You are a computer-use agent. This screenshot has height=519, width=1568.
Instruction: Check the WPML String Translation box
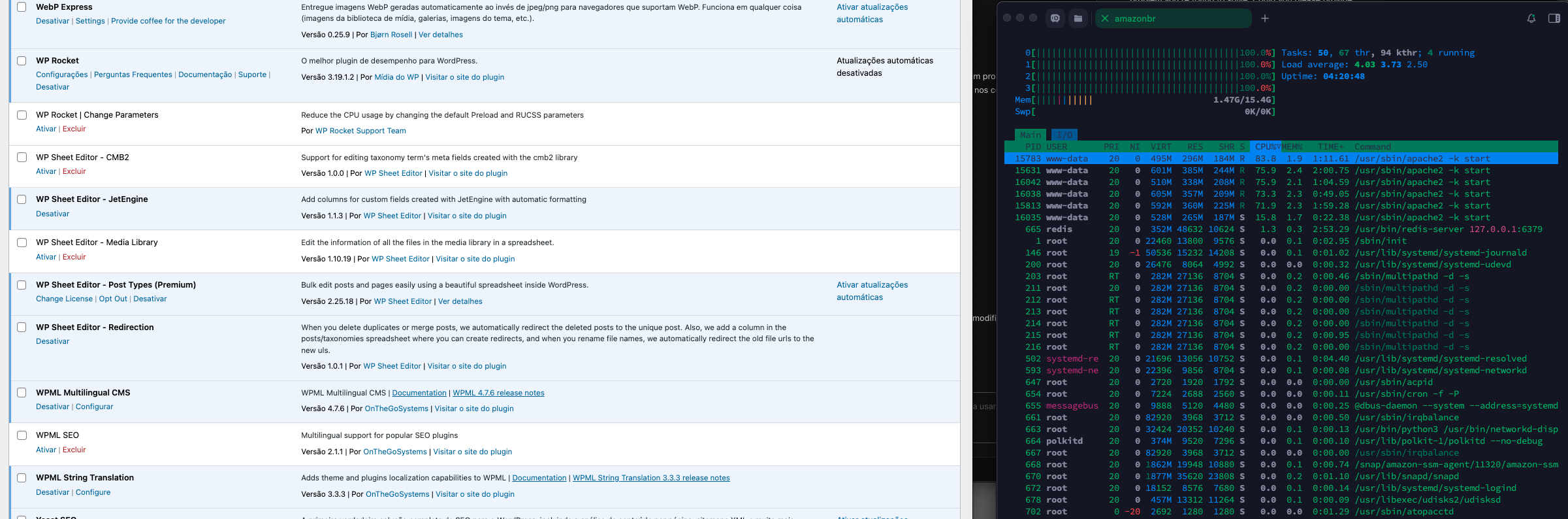coord(22,478)
